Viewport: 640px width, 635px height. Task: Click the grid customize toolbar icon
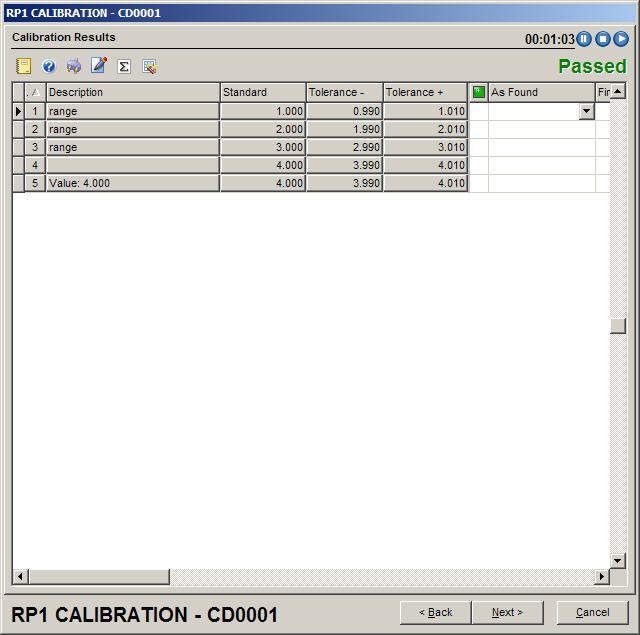(149, 66)
